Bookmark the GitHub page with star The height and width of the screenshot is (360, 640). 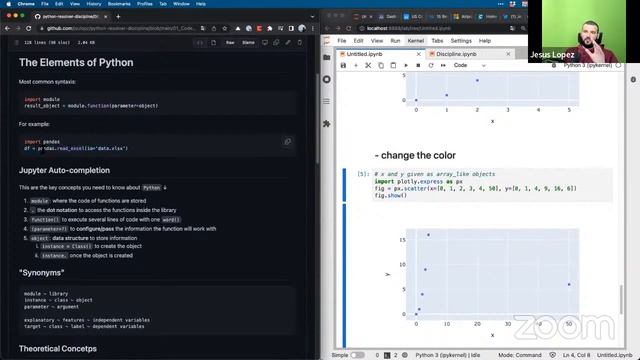pyautogui.click(x=224, y=29)
